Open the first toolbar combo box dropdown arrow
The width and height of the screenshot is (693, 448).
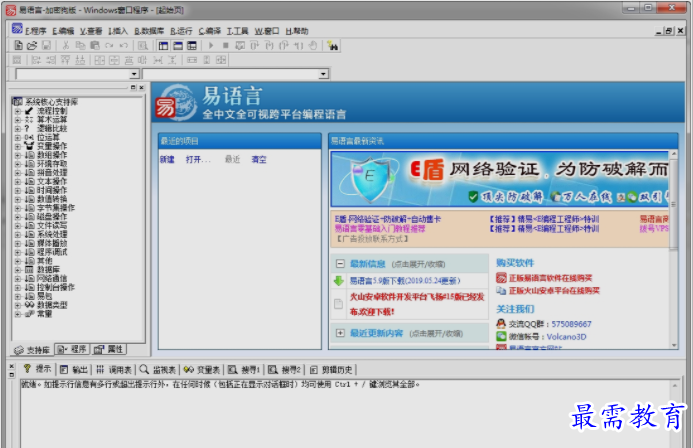(x=134, y=74)
